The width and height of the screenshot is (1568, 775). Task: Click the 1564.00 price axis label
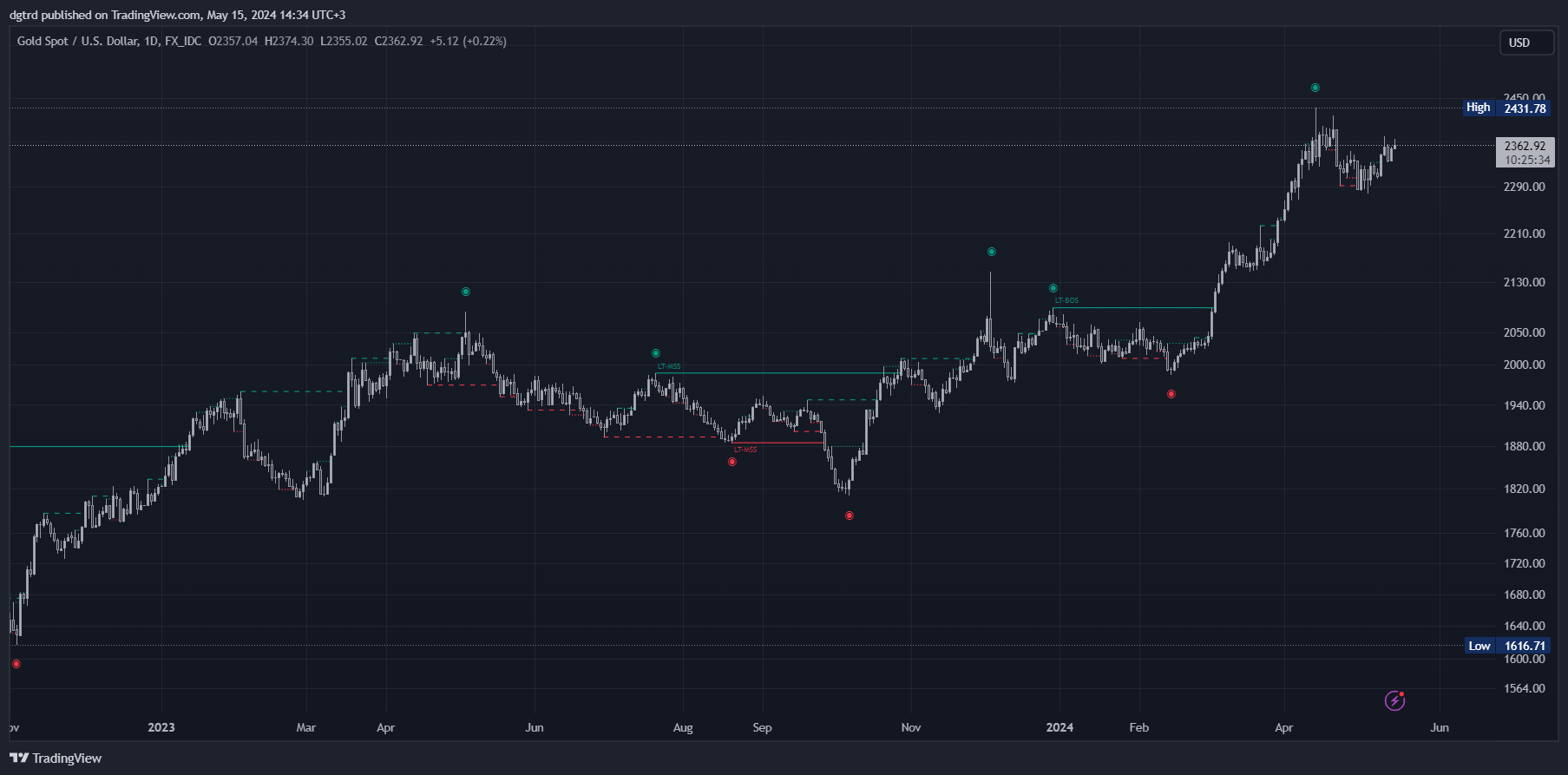(1524, 688)
